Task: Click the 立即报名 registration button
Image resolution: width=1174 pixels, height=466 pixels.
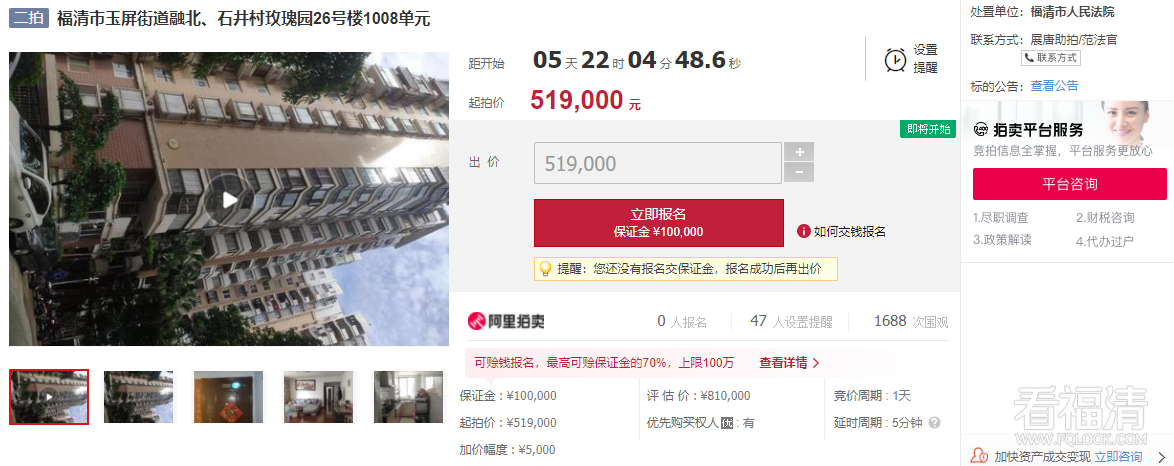Action: [659, 223]
